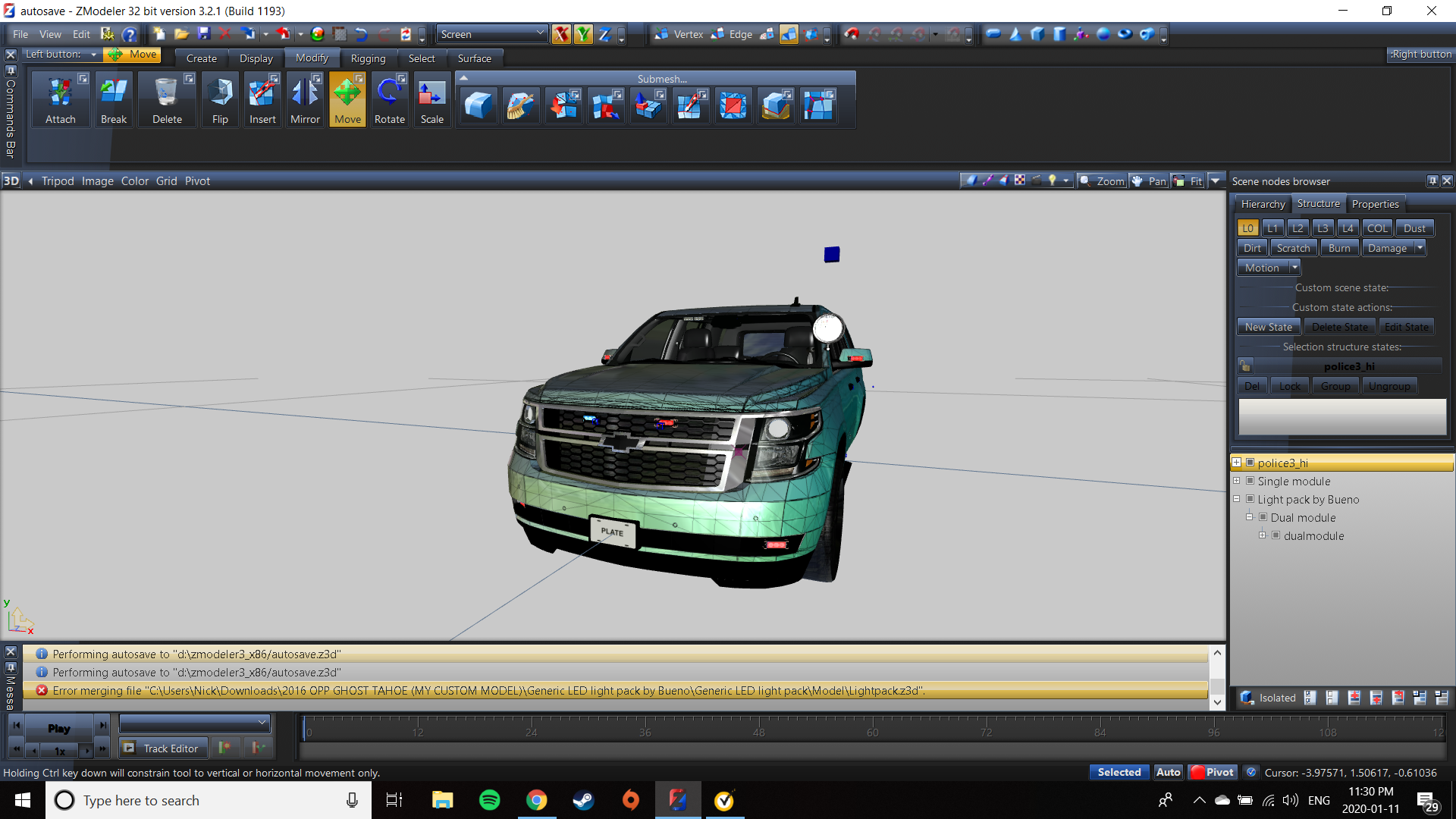
Task: Open the Track Editor
Action: pos(162,748)
